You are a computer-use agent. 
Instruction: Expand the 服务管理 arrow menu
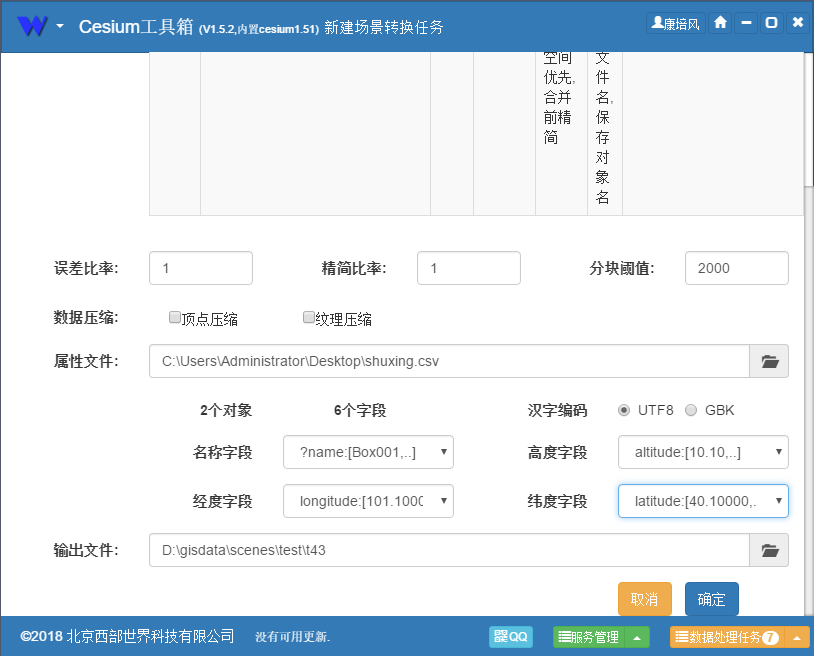click(x=637, y=637)
